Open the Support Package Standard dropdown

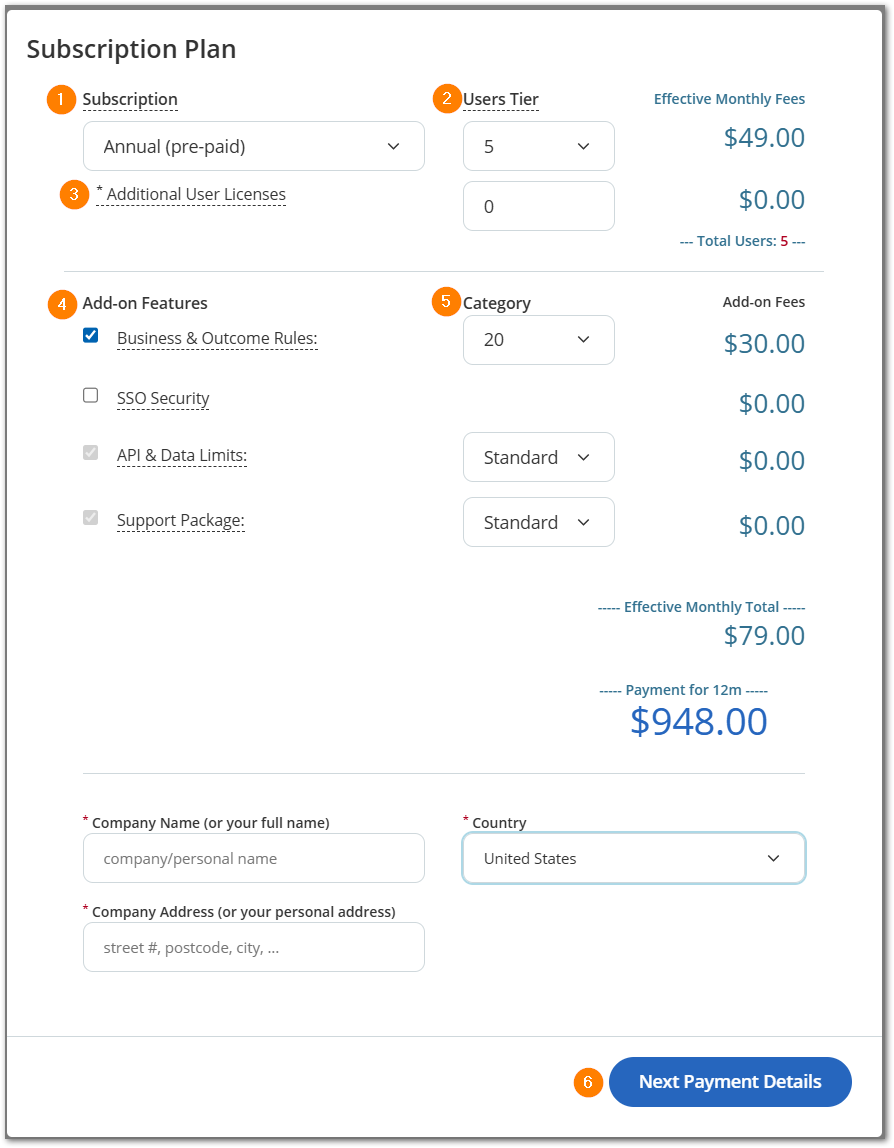coord(538,522)
